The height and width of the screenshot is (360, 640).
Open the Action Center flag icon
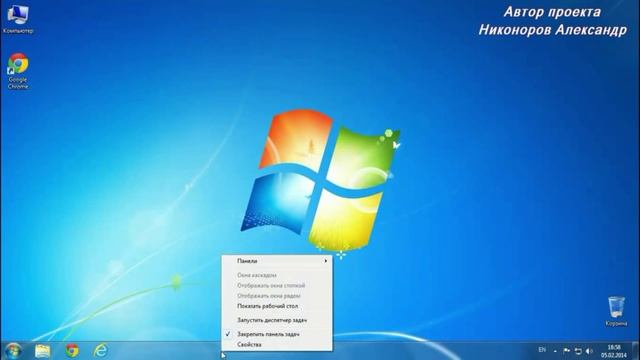(x=567, y=351)
